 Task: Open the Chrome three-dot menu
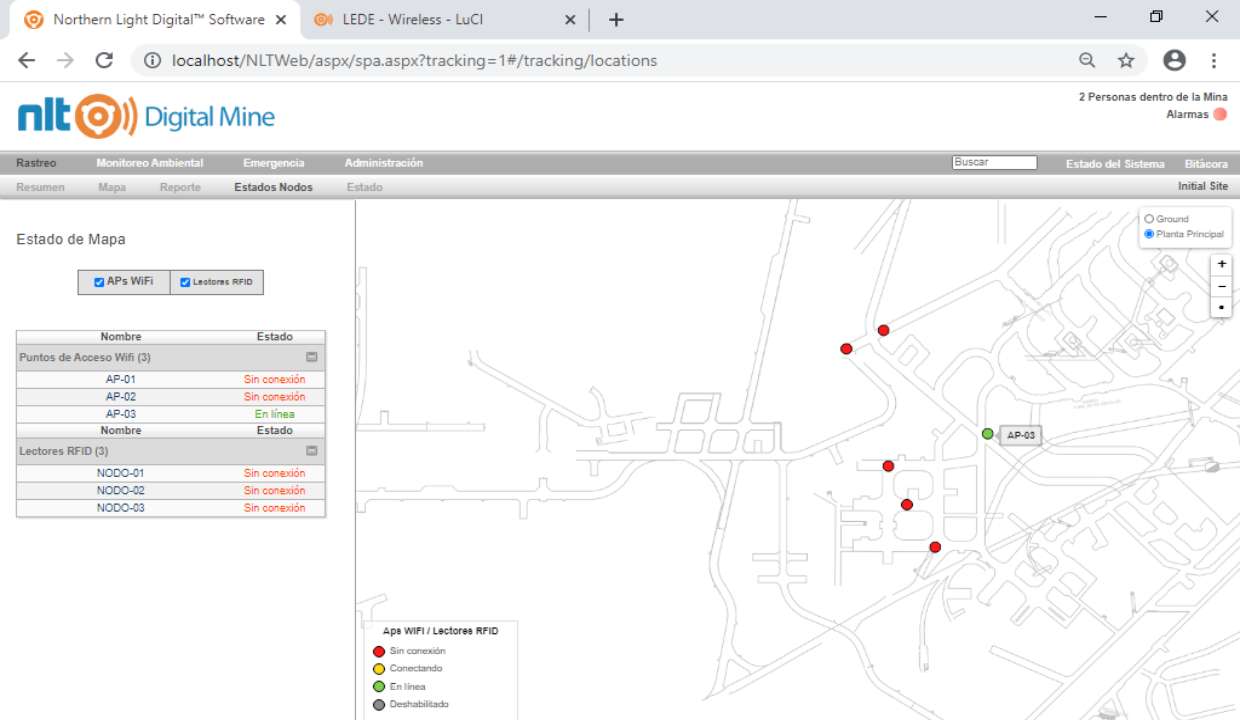pos(1214,61)
